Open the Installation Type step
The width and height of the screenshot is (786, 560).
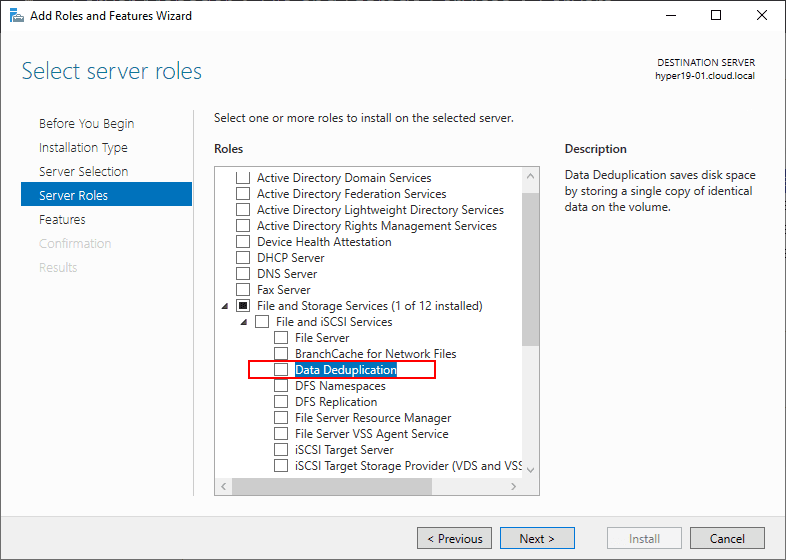click(83, 148)
